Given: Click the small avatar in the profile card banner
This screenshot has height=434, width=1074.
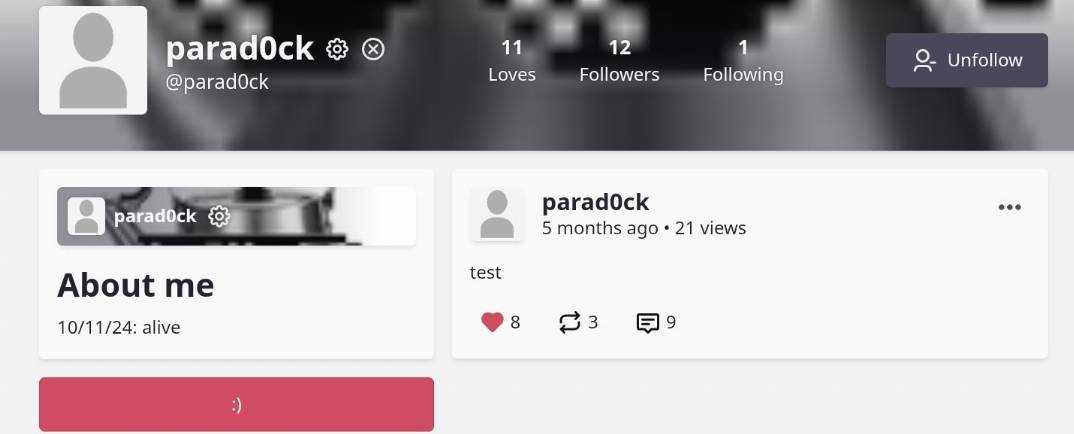Looking at the screenshot, I should (x=86, y=216).
